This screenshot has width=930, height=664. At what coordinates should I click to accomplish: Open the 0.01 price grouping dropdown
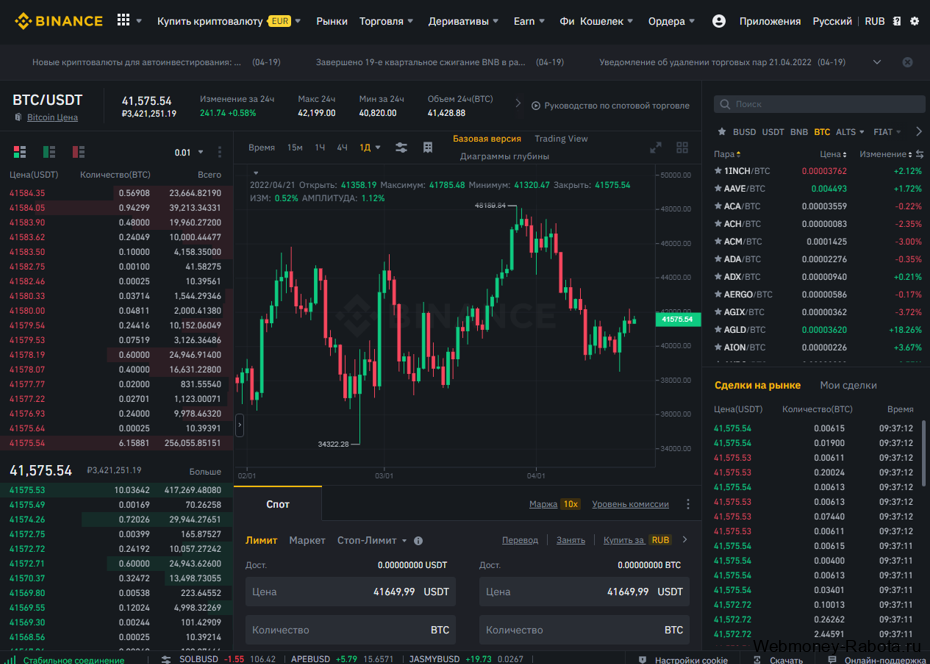click(x=189, y=152)
